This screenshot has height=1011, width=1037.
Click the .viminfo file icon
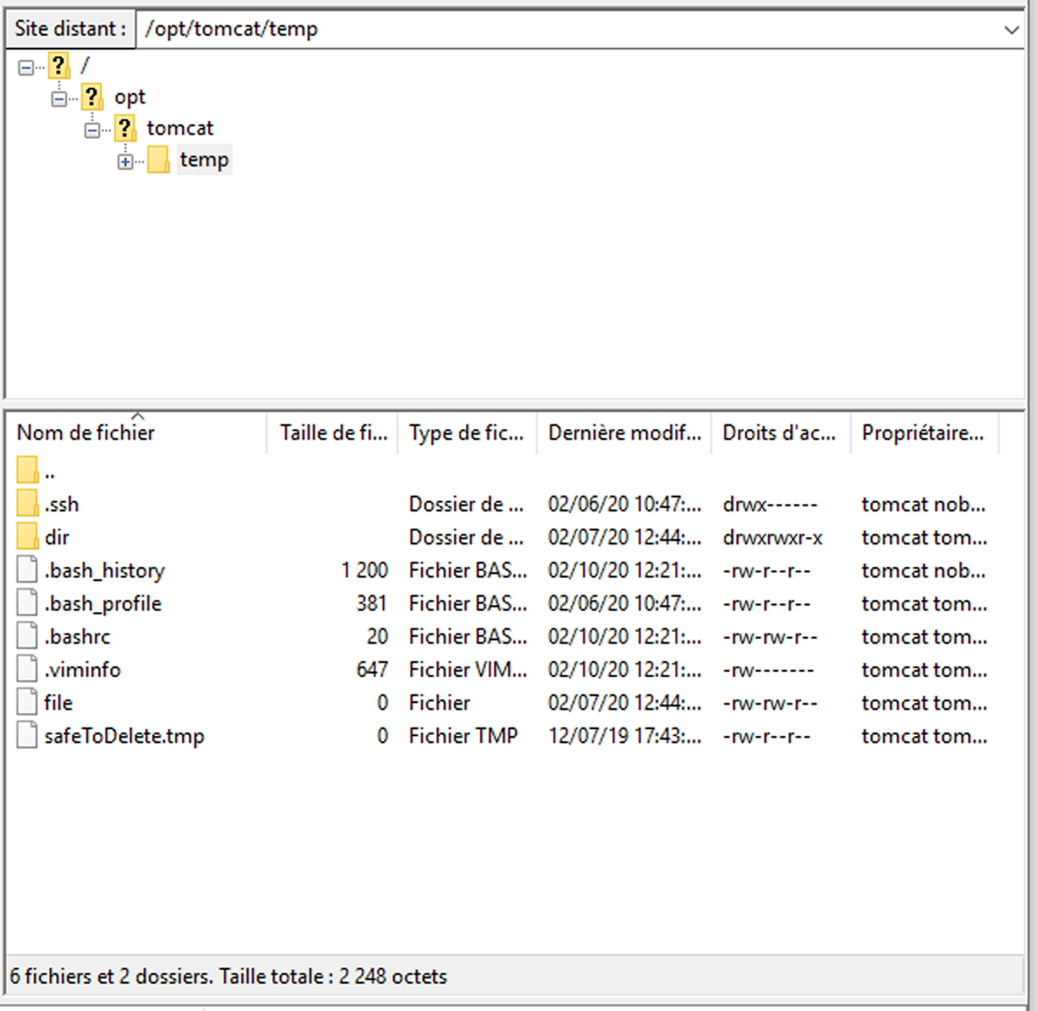pyautogui.click(x=28, y=670)
